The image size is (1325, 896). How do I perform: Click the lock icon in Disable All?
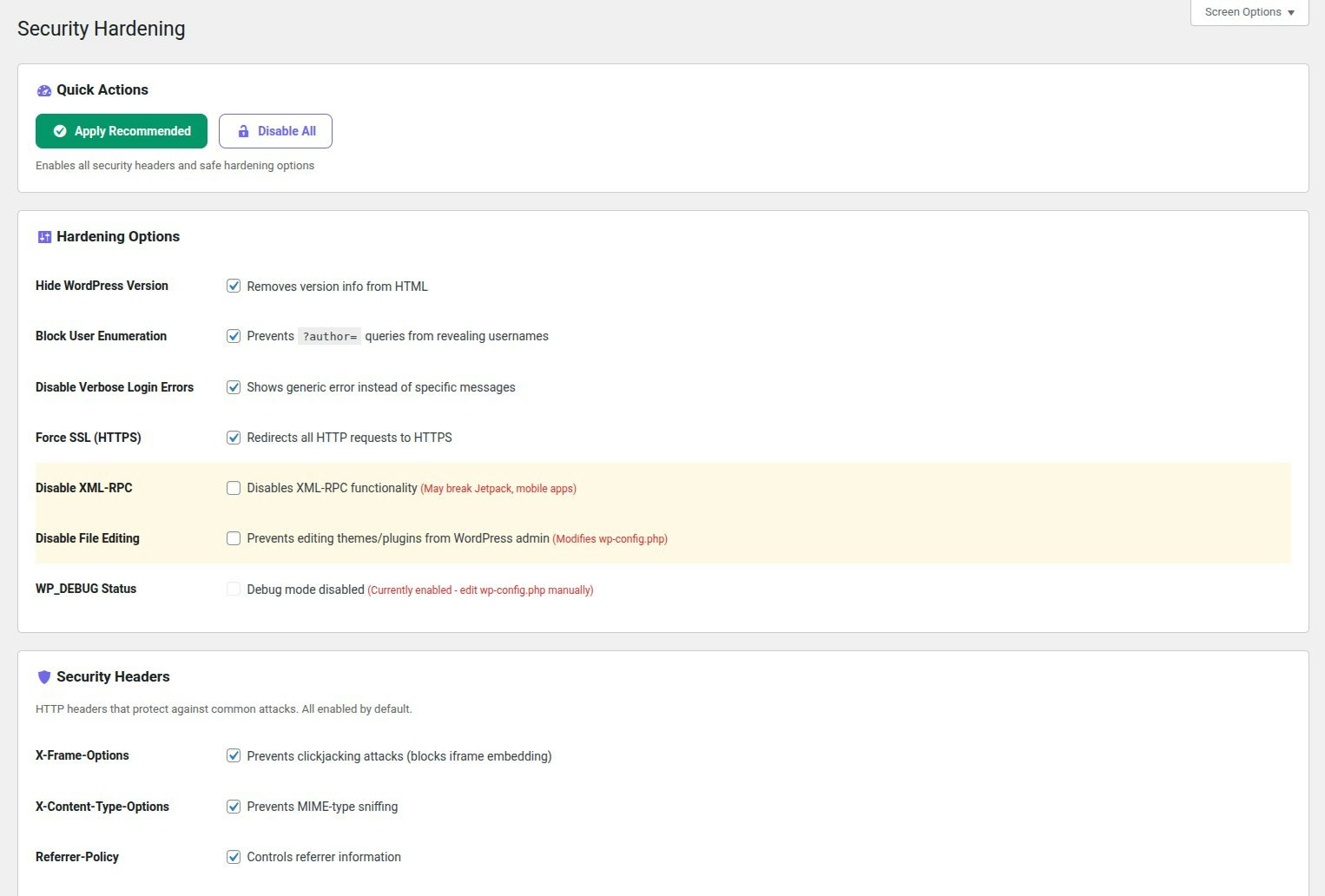point(244,131)
